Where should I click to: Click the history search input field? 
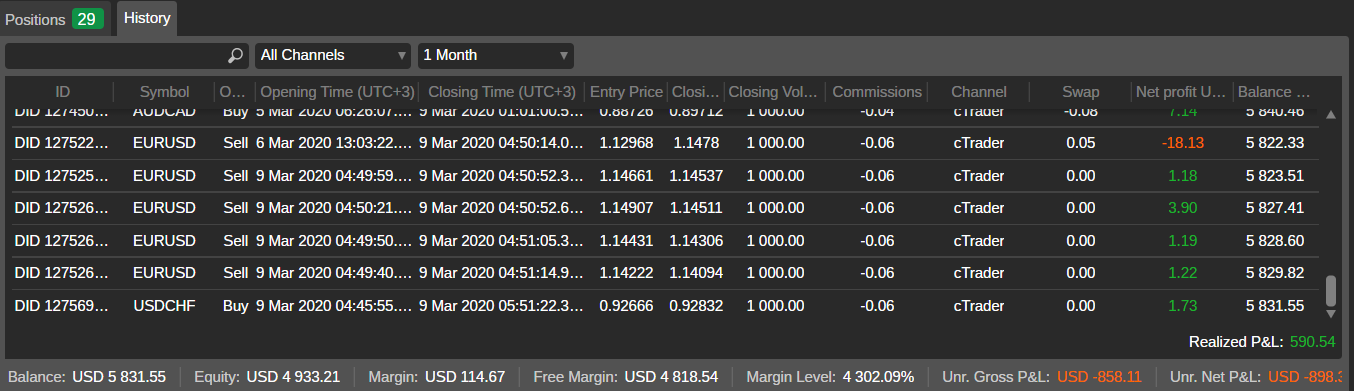tap(116, 55)
